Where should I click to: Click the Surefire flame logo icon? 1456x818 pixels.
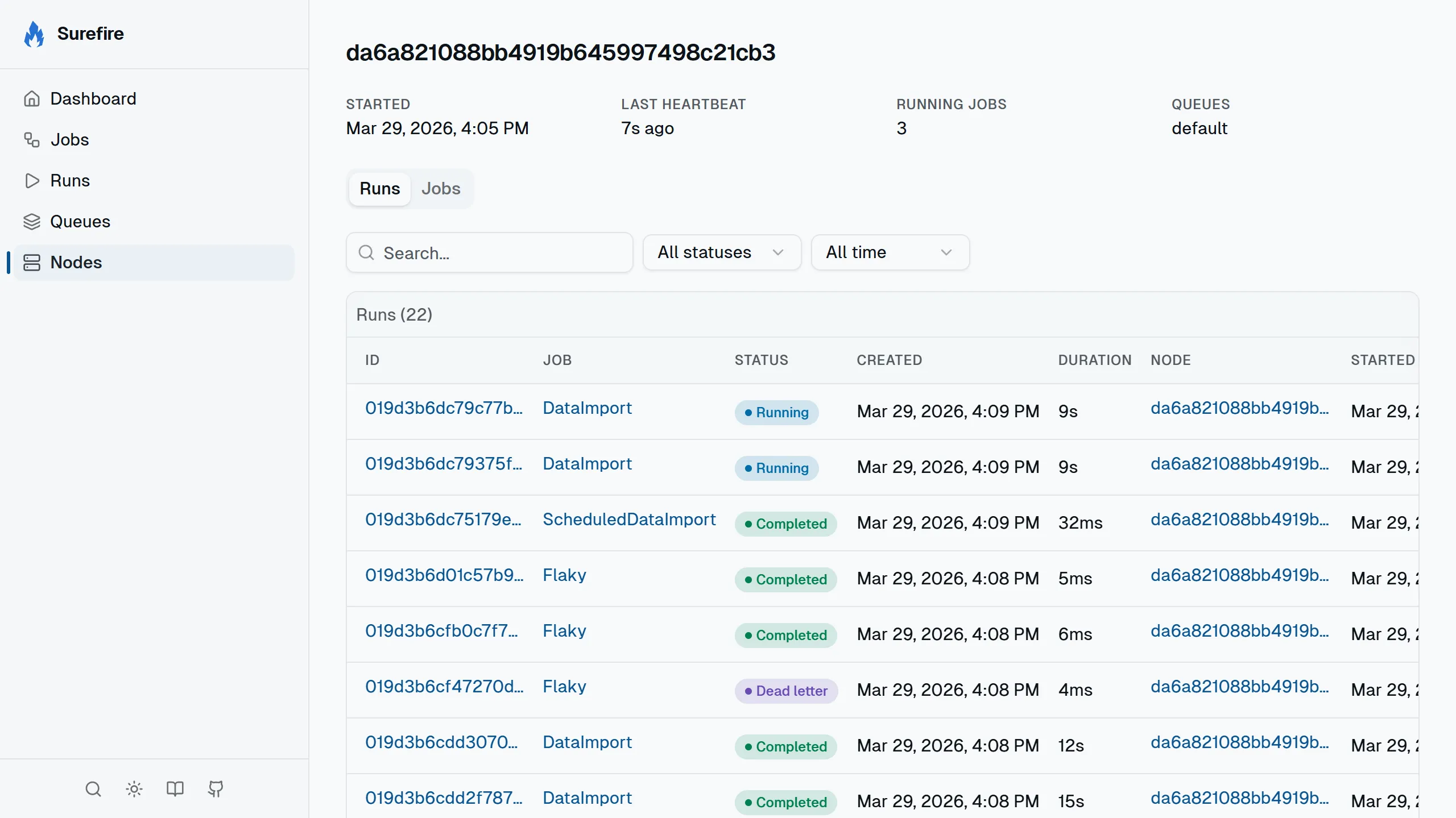(34, 34)
